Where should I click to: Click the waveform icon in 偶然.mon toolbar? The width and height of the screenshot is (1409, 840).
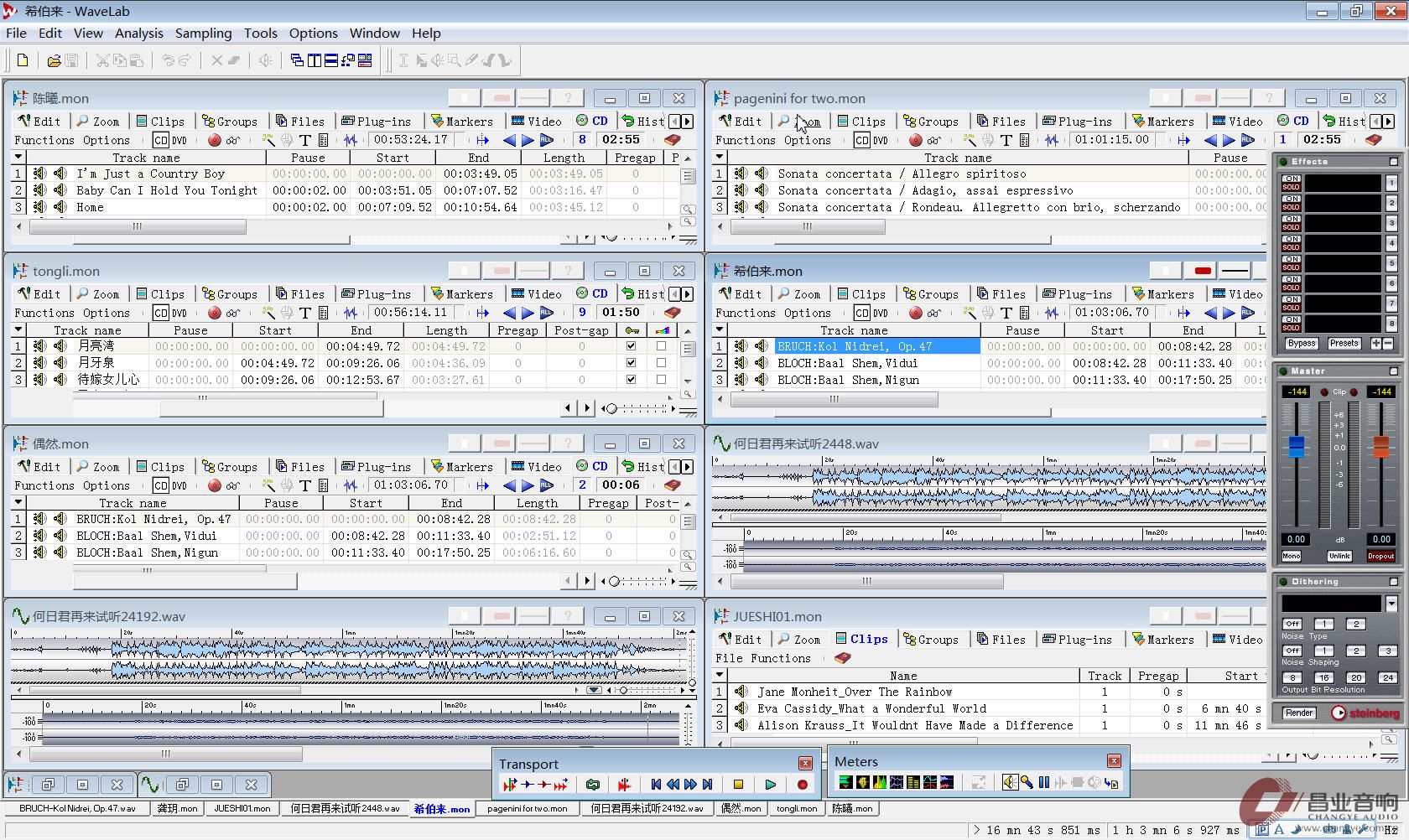pos(351,485)
